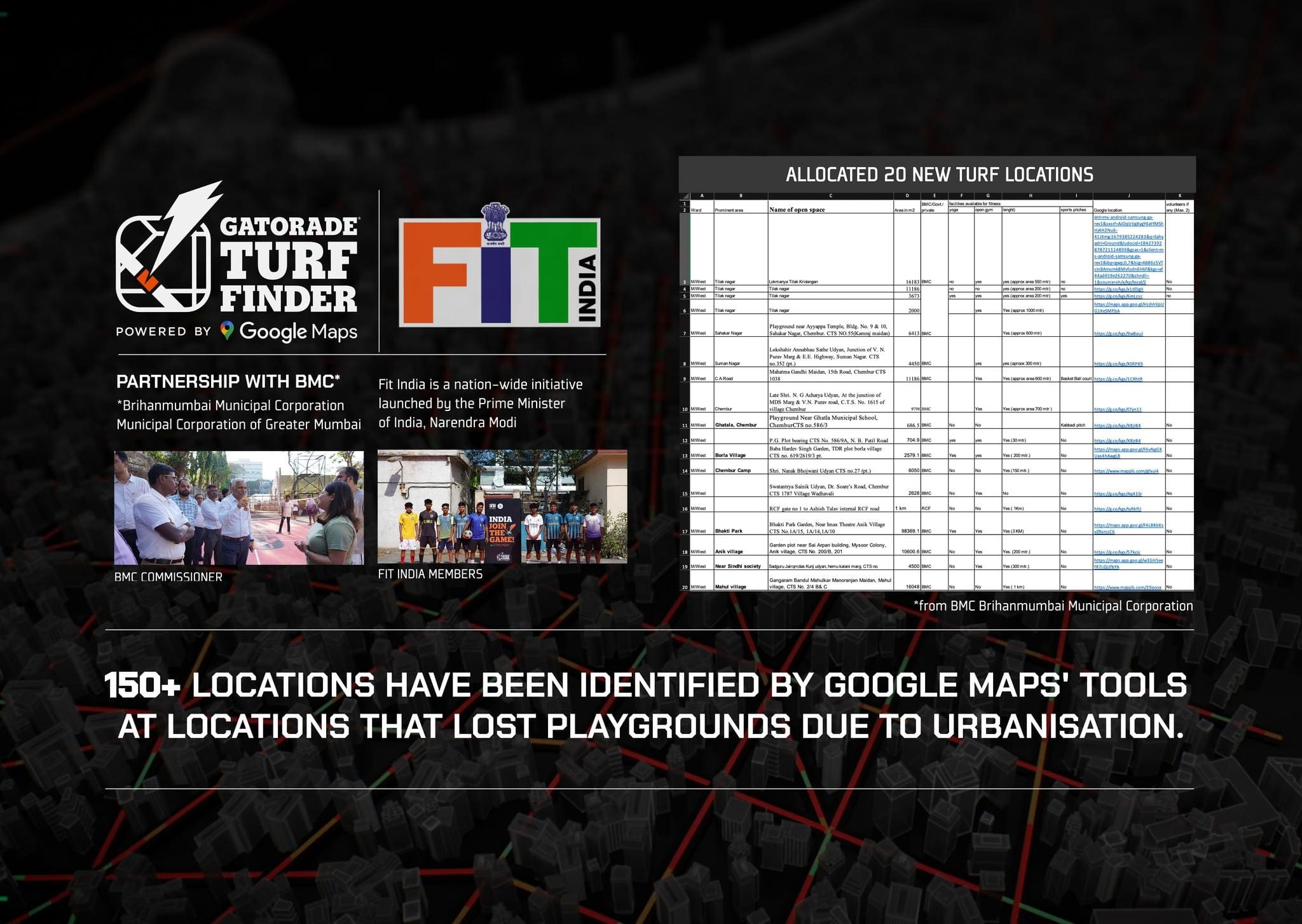Viewport: 1302px width, 924px height.
Task: Select spreadsheet column A header
Action: 702,196
